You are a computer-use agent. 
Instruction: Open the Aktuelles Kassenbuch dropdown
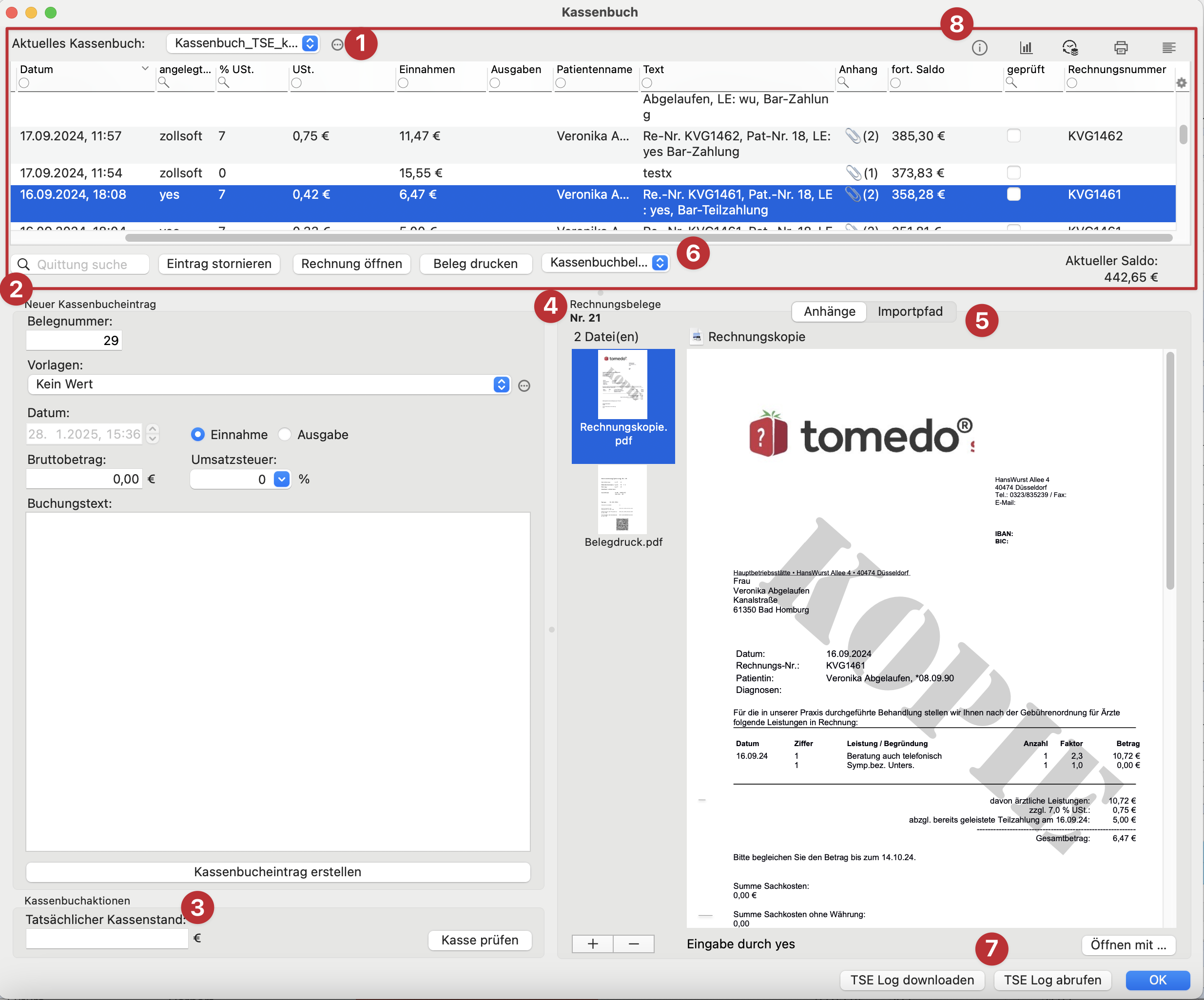(243, 43)
